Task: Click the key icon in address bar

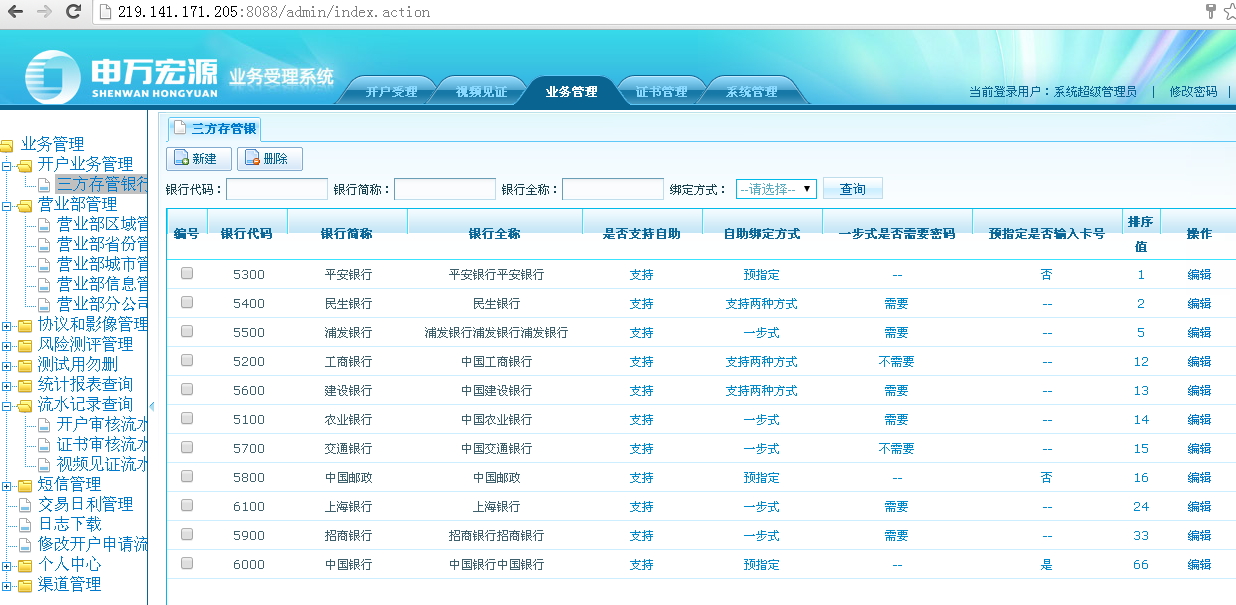Action: click(1210, 12)
